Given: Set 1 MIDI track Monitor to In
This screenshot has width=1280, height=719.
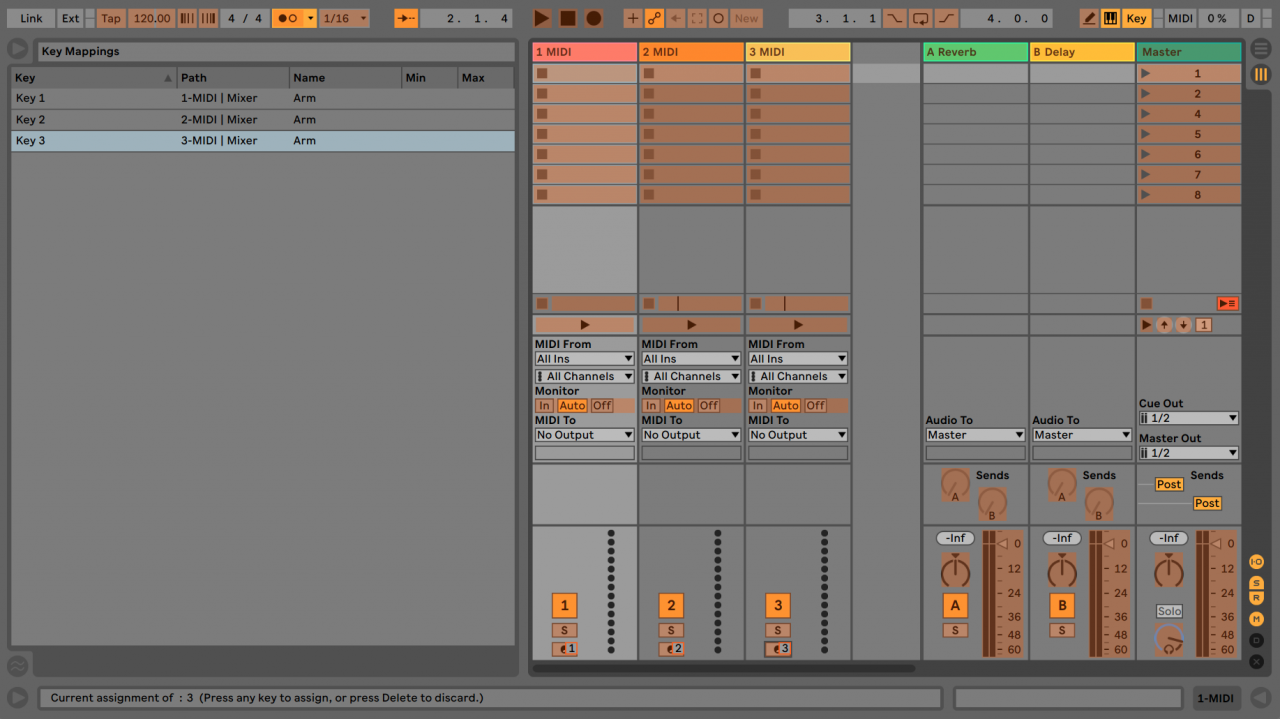Looking at the screenshot, I should pyautogui.click(x=545, y=406).
